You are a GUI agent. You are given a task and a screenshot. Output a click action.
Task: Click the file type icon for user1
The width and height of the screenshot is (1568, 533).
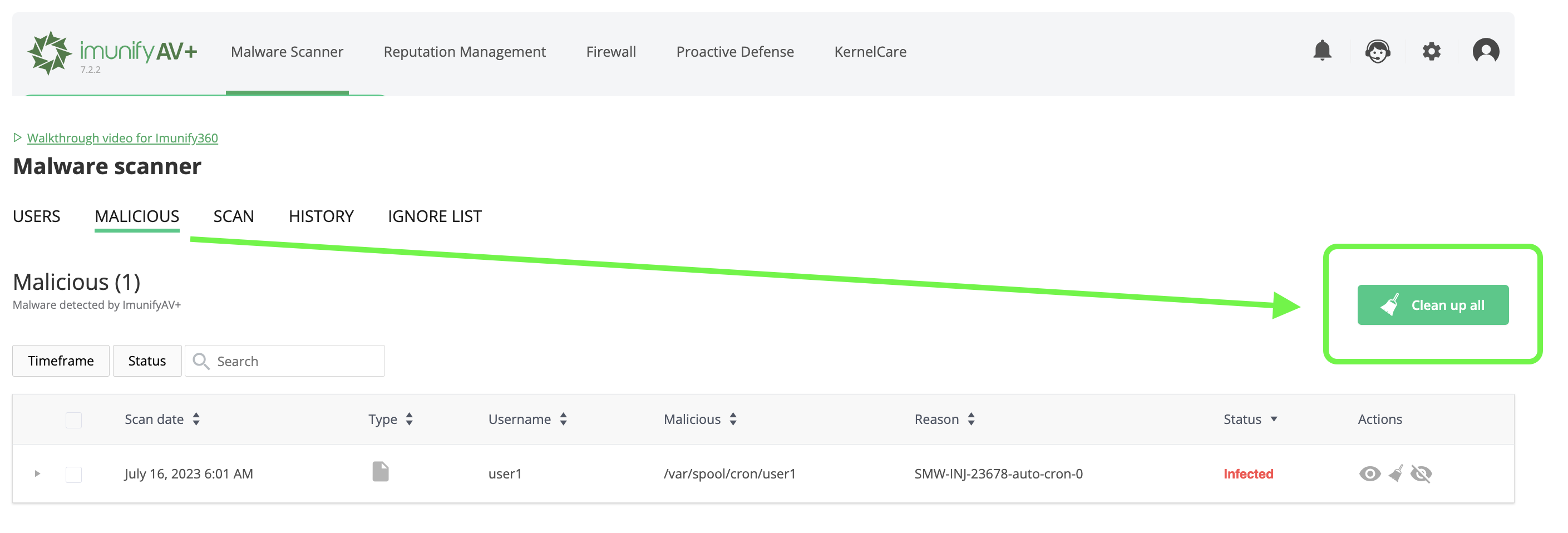[381, 472]
